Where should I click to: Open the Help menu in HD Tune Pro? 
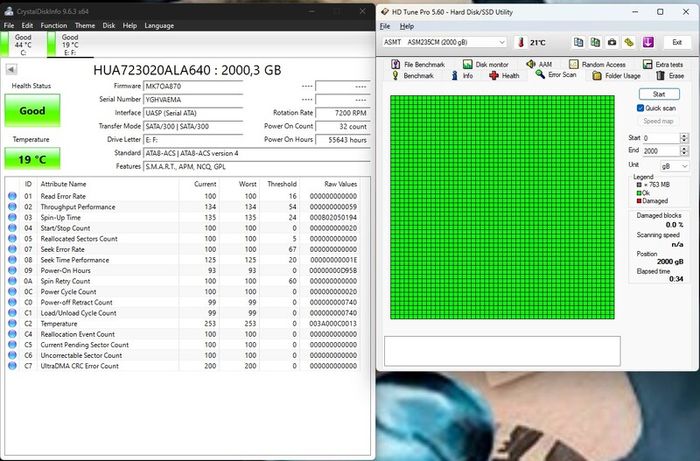407,26
